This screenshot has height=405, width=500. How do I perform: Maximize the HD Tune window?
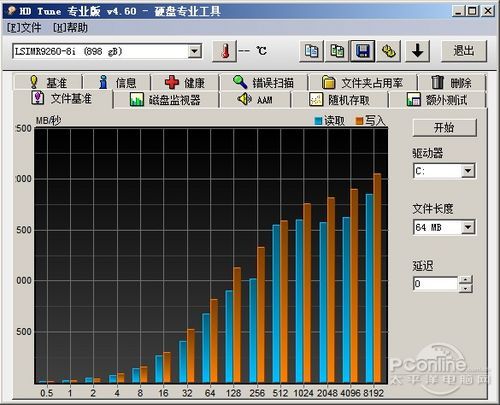pos(473,11)
